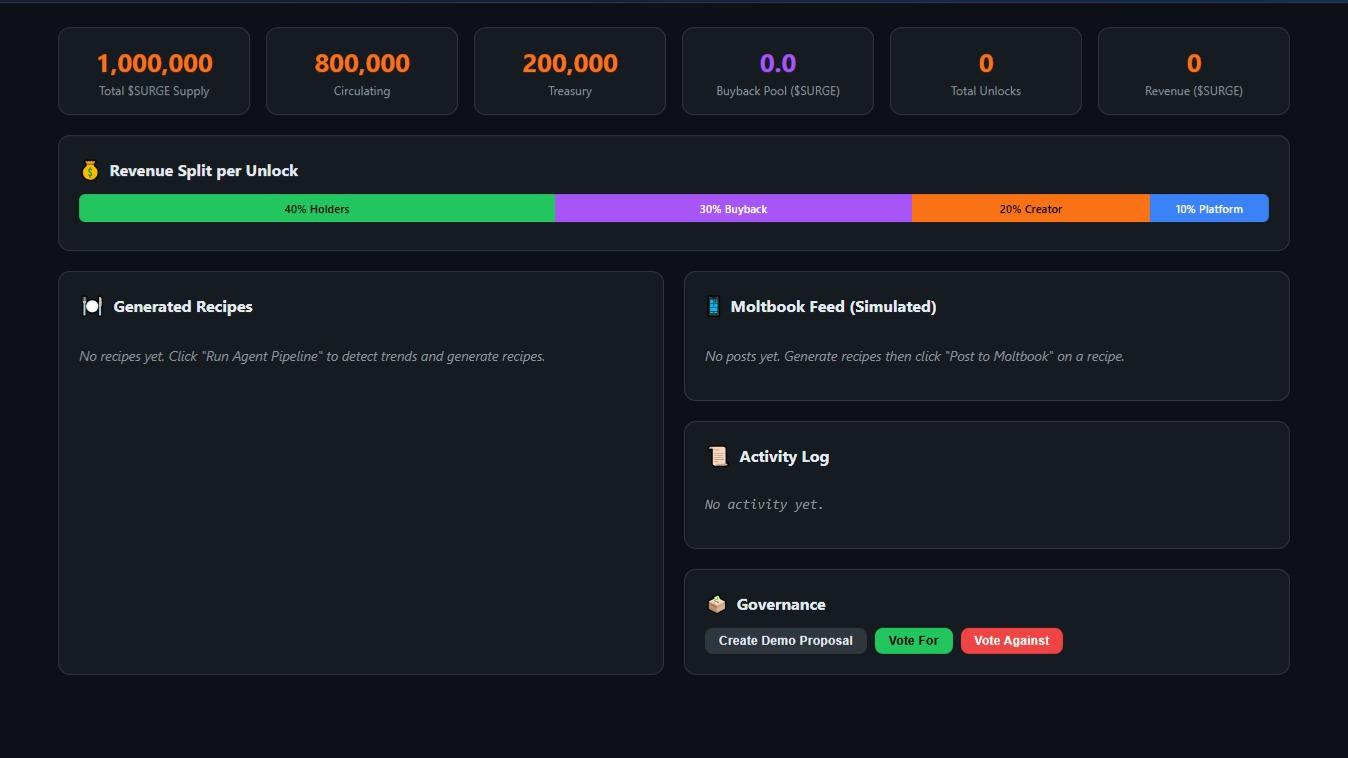Select the Revenue ($SURGE) stat card
Viewport: 1348px width, 758px height.
pyautogui.click(x=1194, y=71)
